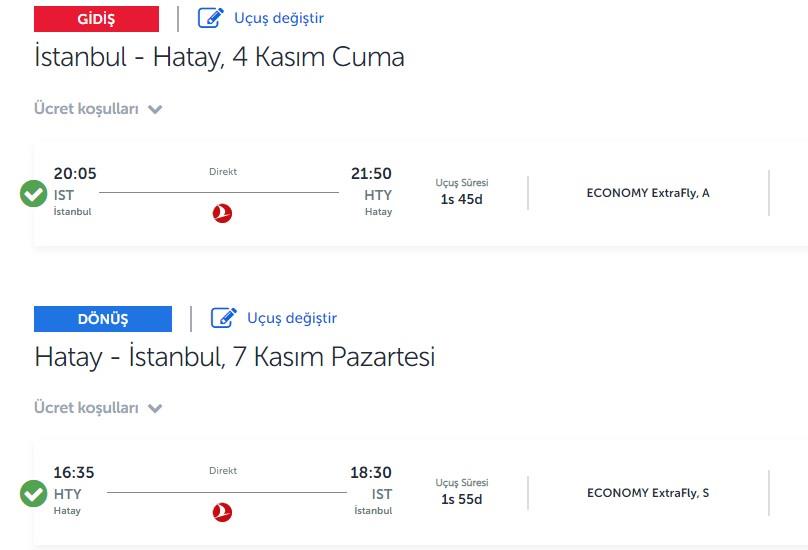Screen dimensions: 808x550
Task: Click ECONOMY ExtraFly, A fare class
Action: point(648,193)
